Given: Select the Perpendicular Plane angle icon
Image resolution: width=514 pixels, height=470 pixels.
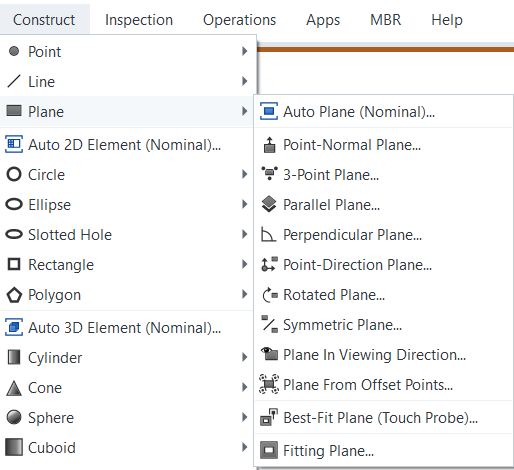Looking at the screenshot, I should [268, 234].
